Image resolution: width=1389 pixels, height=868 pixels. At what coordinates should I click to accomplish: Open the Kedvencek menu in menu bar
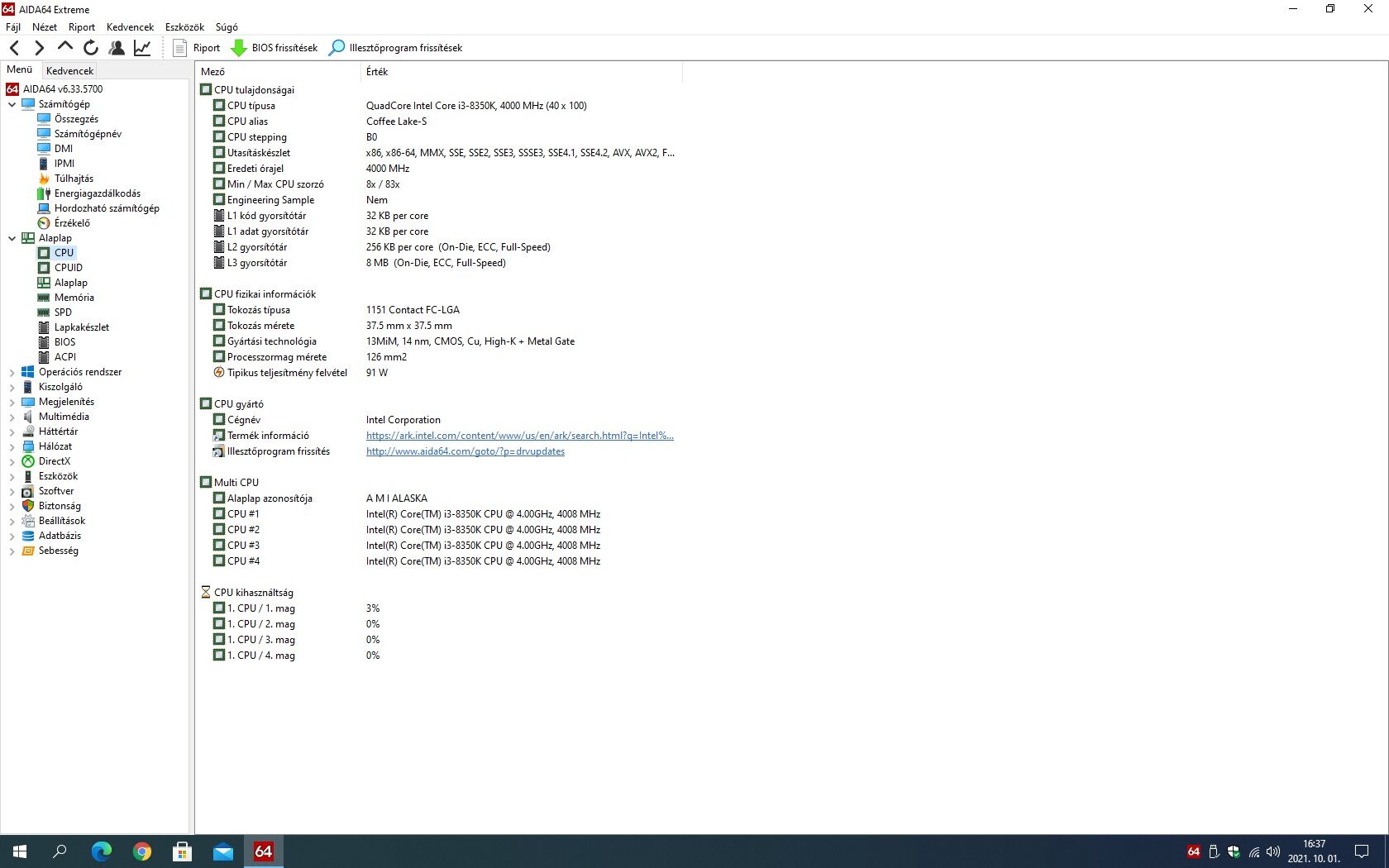click(x=130, y=27)
